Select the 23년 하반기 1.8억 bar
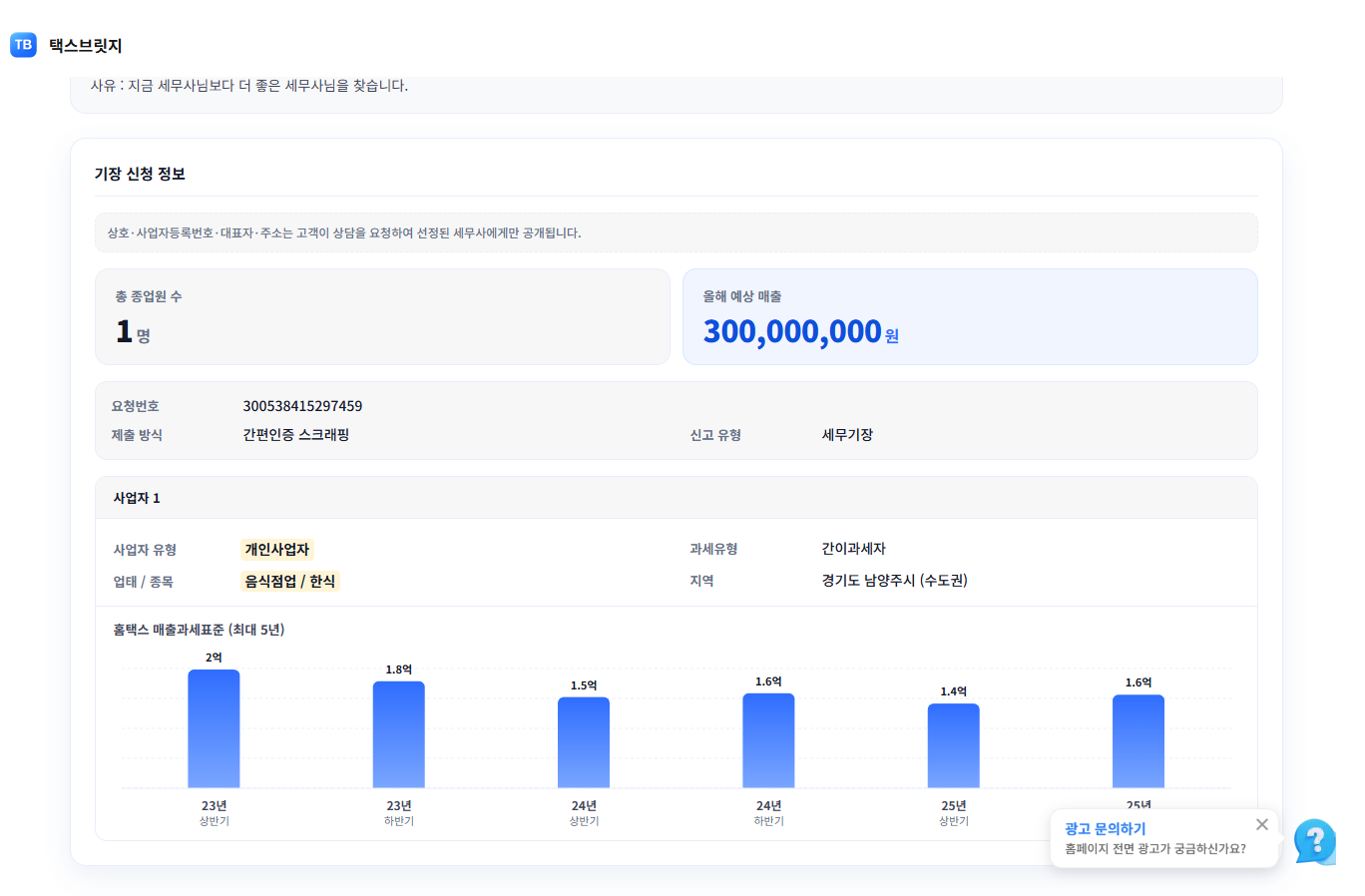Screen dimensions: 1365x896 [399, 734]
